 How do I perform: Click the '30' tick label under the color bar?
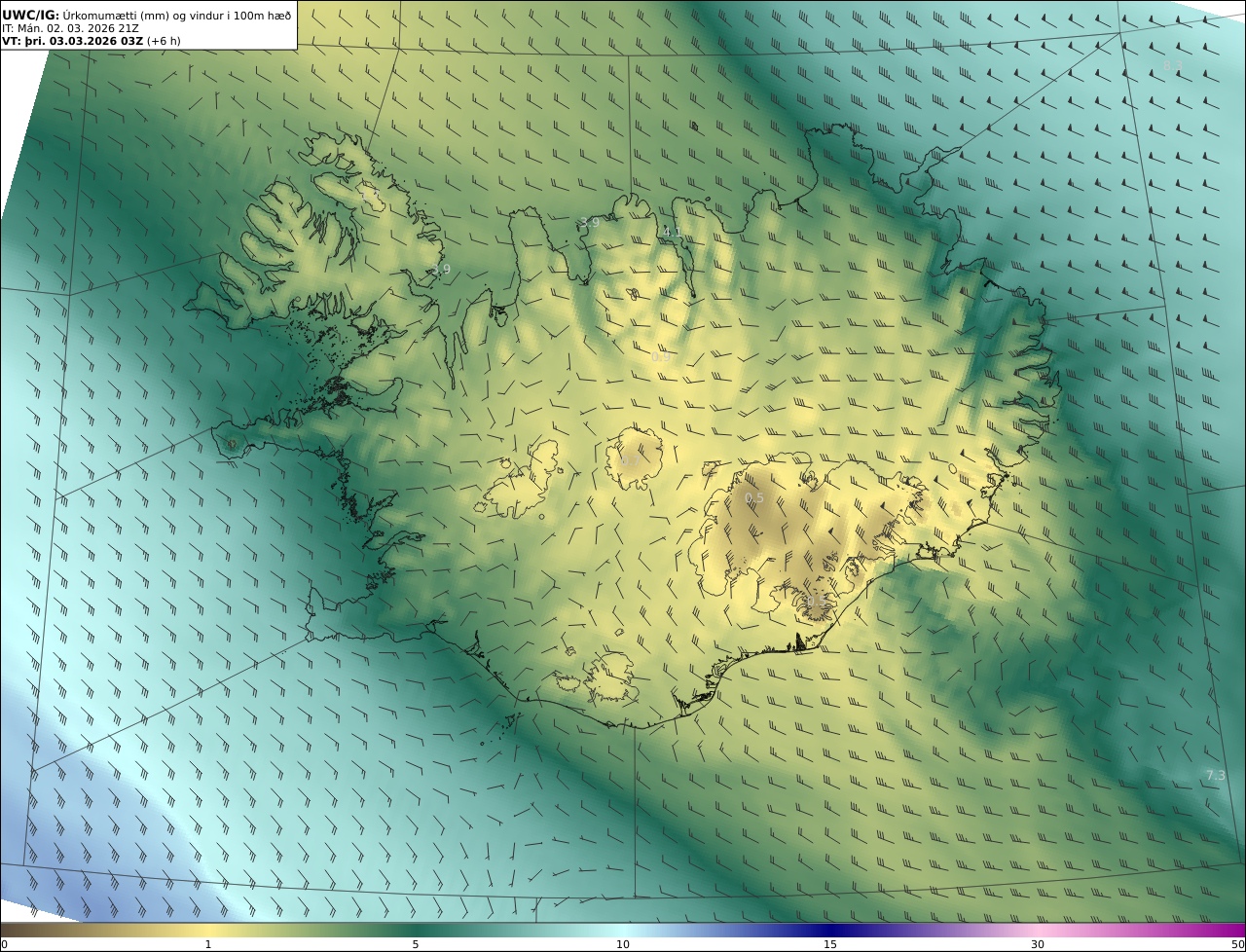pos(1038,944)
